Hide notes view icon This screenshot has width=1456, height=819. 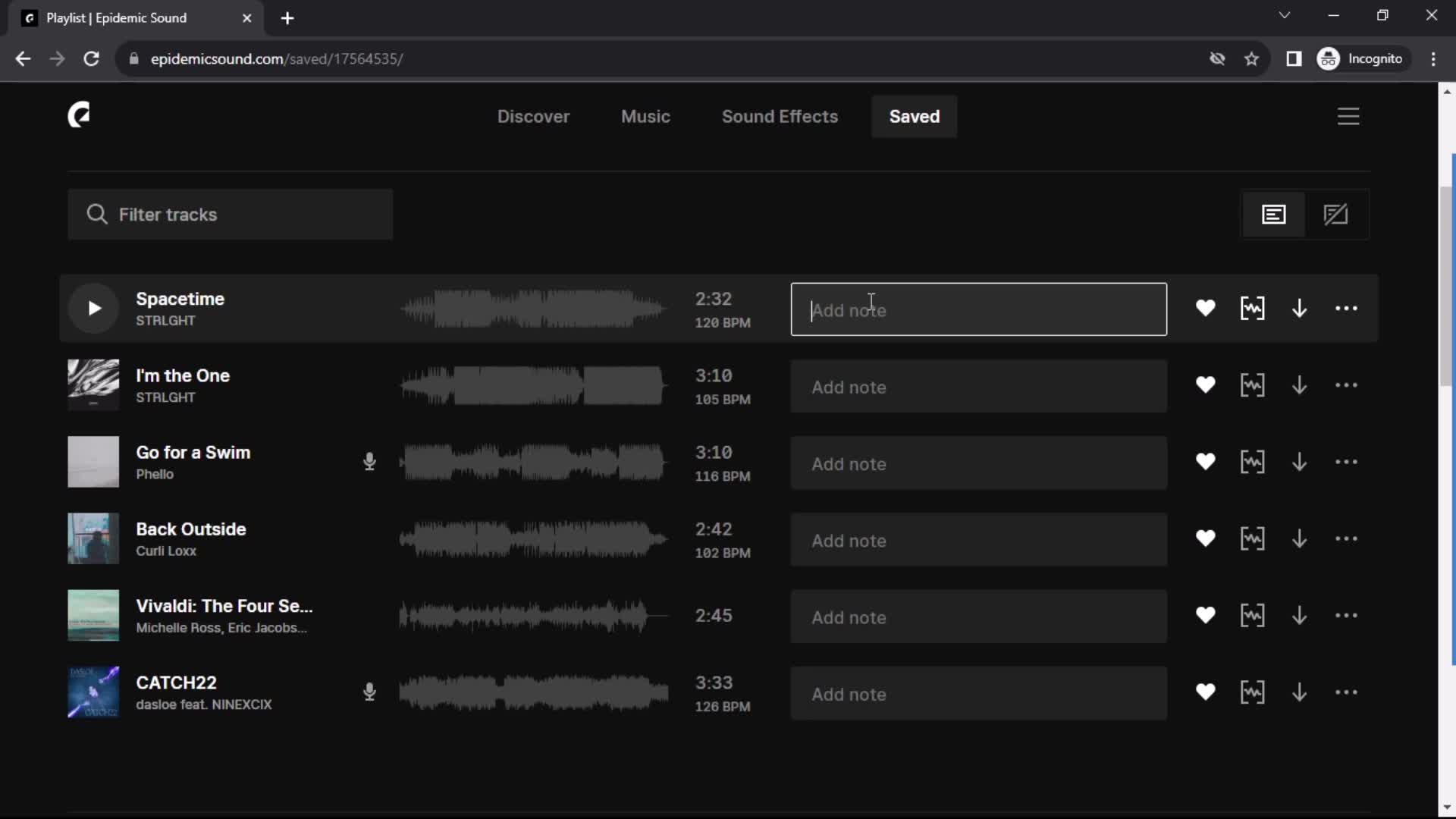click(x=1335, y=215)
